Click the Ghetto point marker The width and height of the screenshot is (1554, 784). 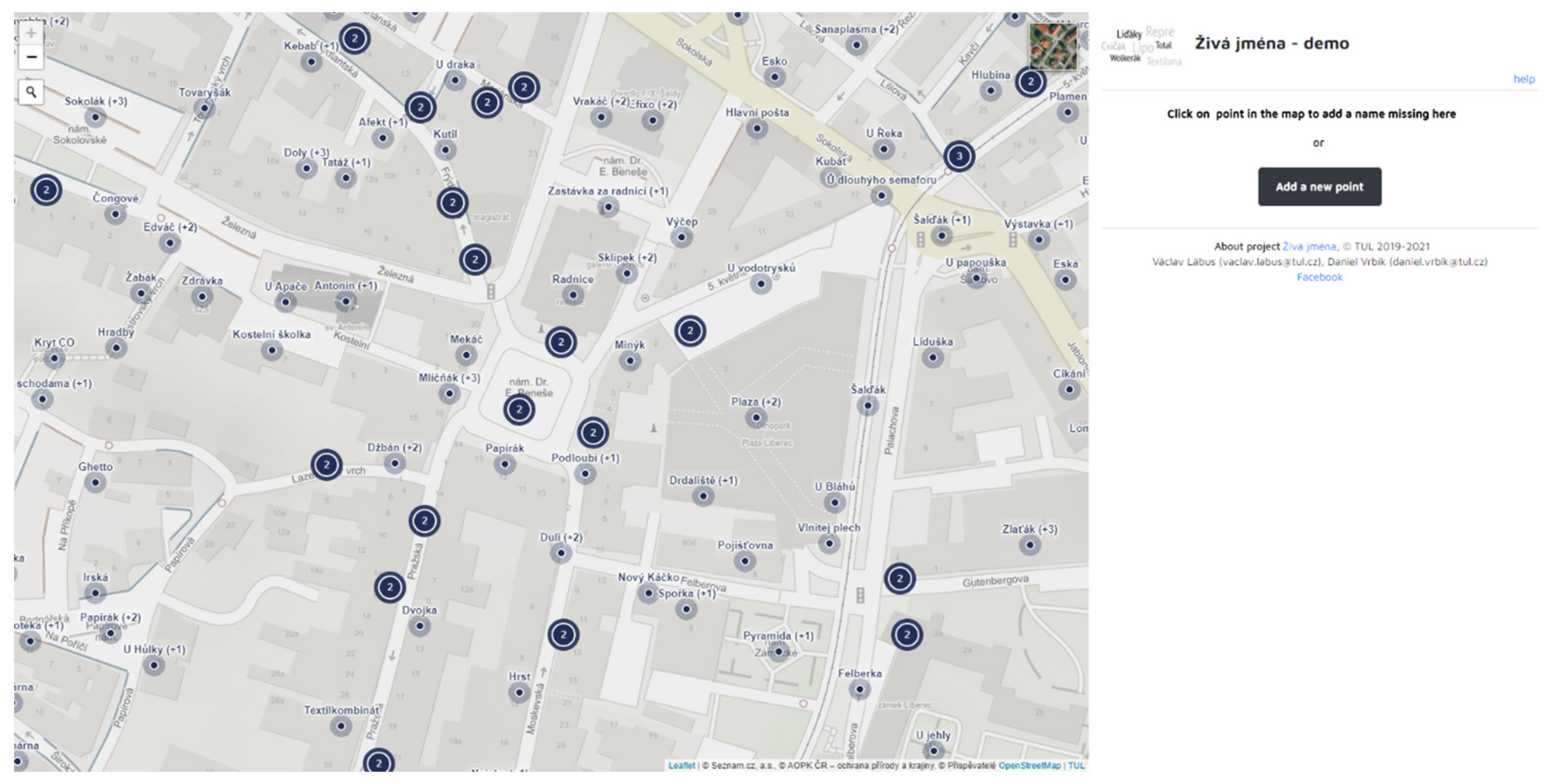[x=95, y=483]
